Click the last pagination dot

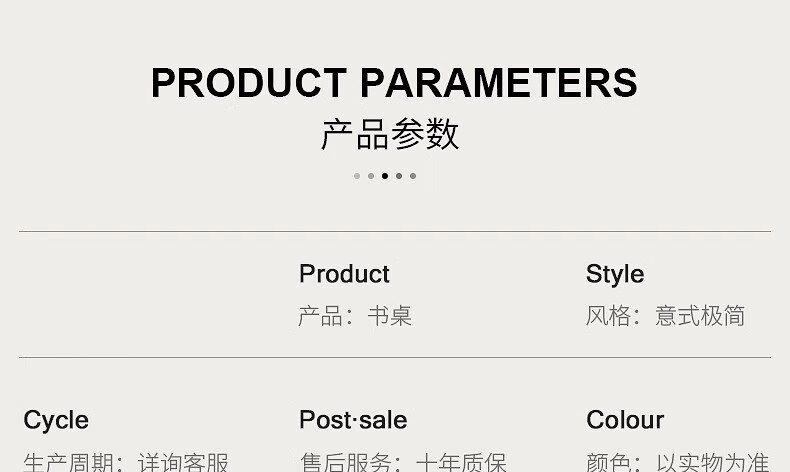tap(413, 176)
